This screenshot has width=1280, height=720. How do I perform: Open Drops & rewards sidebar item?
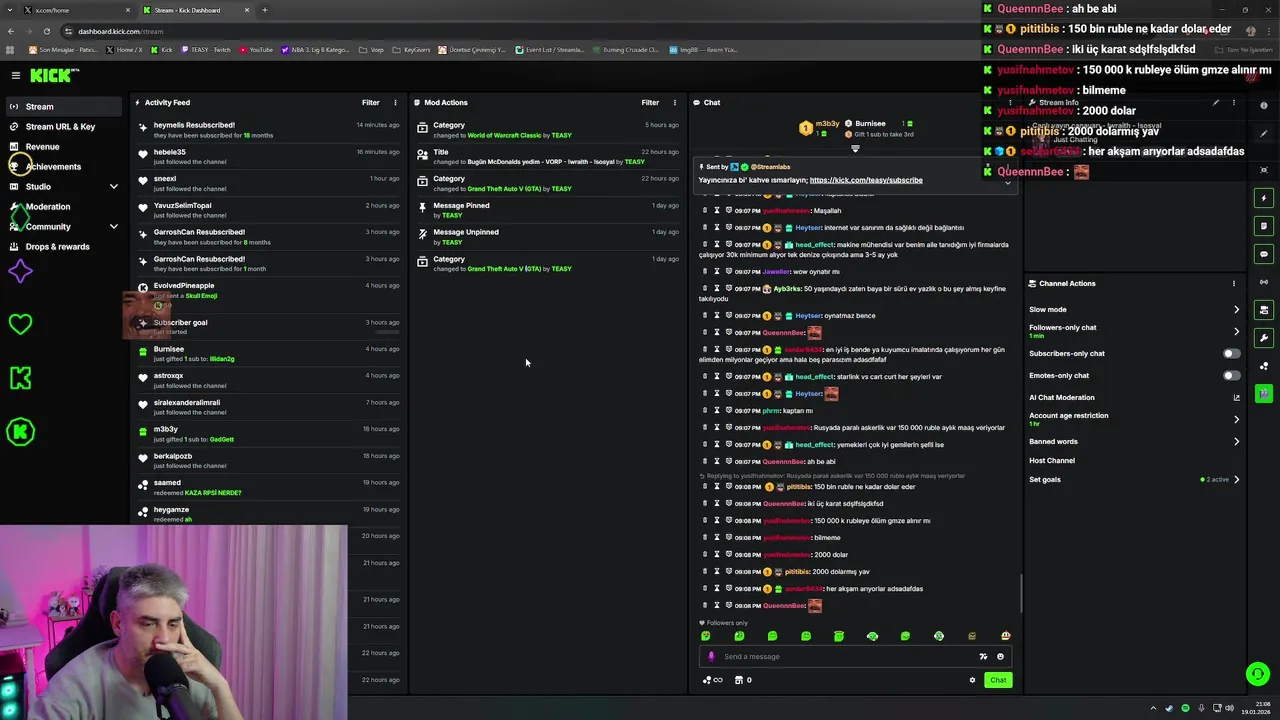(64, 246)
